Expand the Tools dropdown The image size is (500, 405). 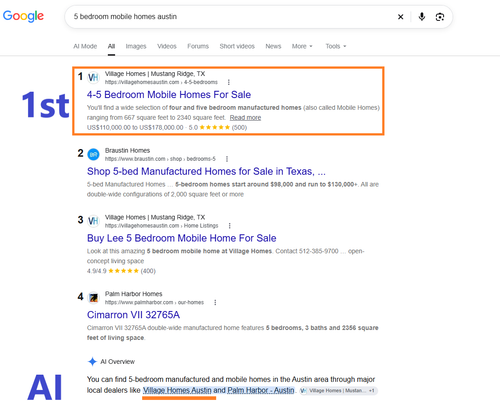coord(336,46)
